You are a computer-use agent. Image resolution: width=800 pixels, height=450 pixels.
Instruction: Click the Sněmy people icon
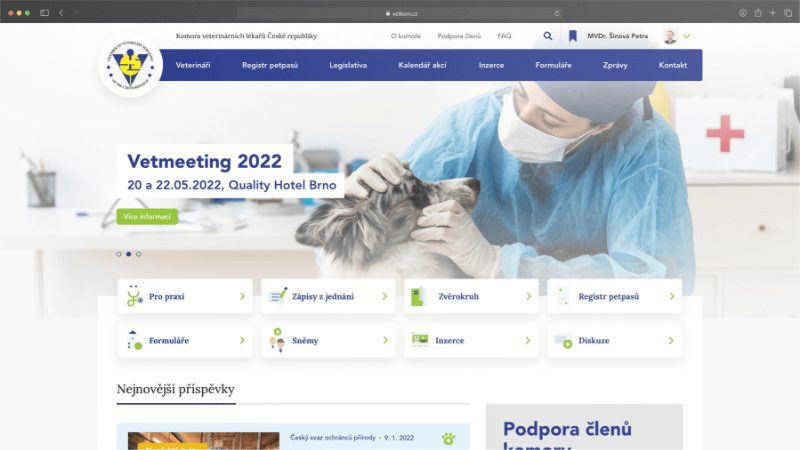tap(277, 341)
